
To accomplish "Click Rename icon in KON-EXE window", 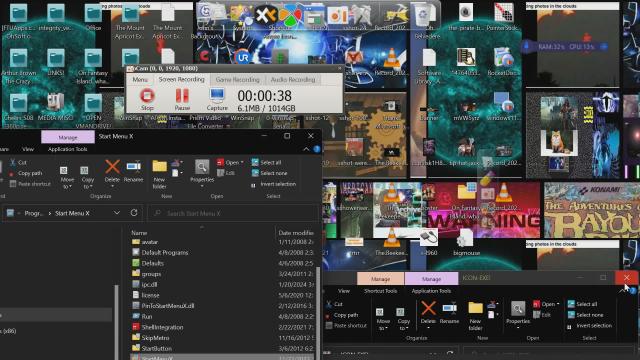I will click(x=449, y=308).
